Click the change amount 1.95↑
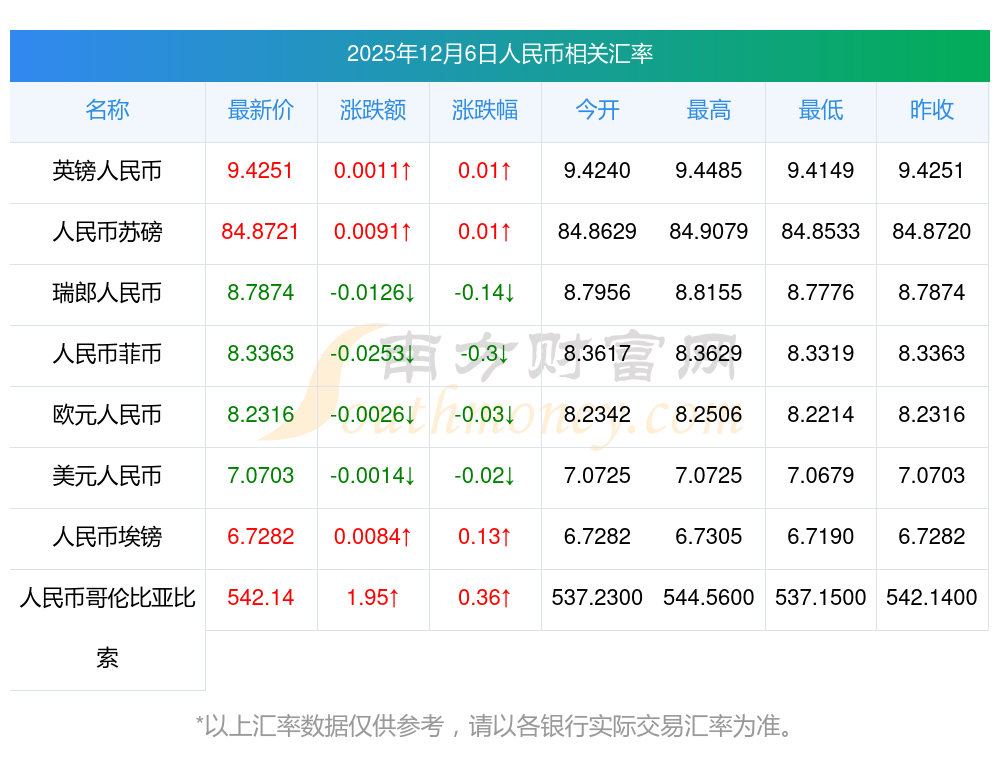This screenshot has height=757, width=1000. (372, 598)
